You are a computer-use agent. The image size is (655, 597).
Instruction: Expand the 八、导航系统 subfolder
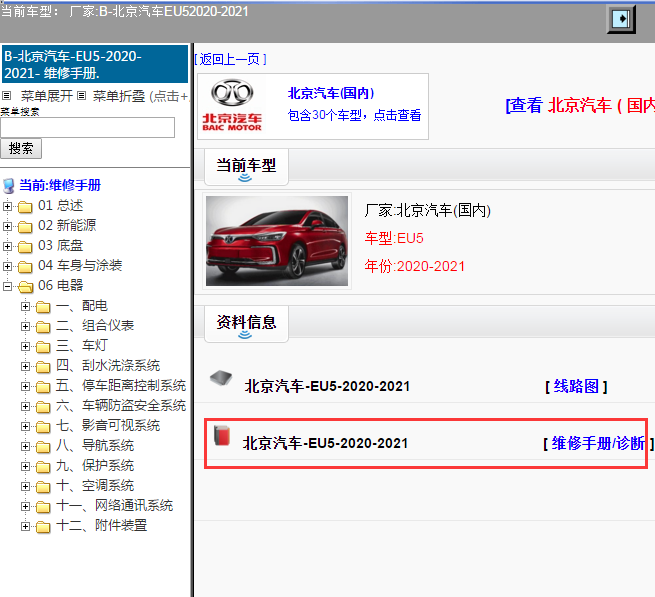click(x=25, y=446)
